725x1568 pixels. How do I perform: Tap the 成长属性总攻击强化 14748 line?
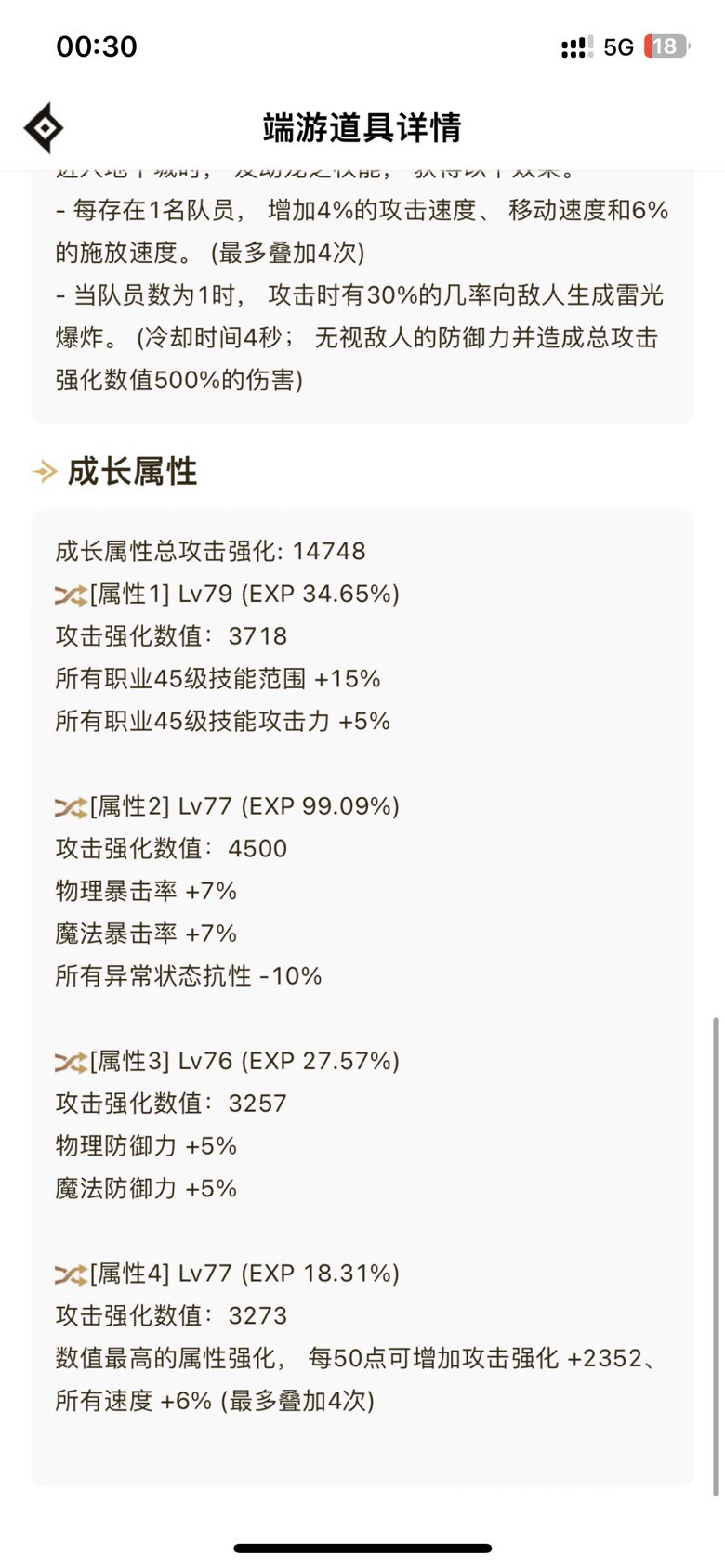(210, 552)
